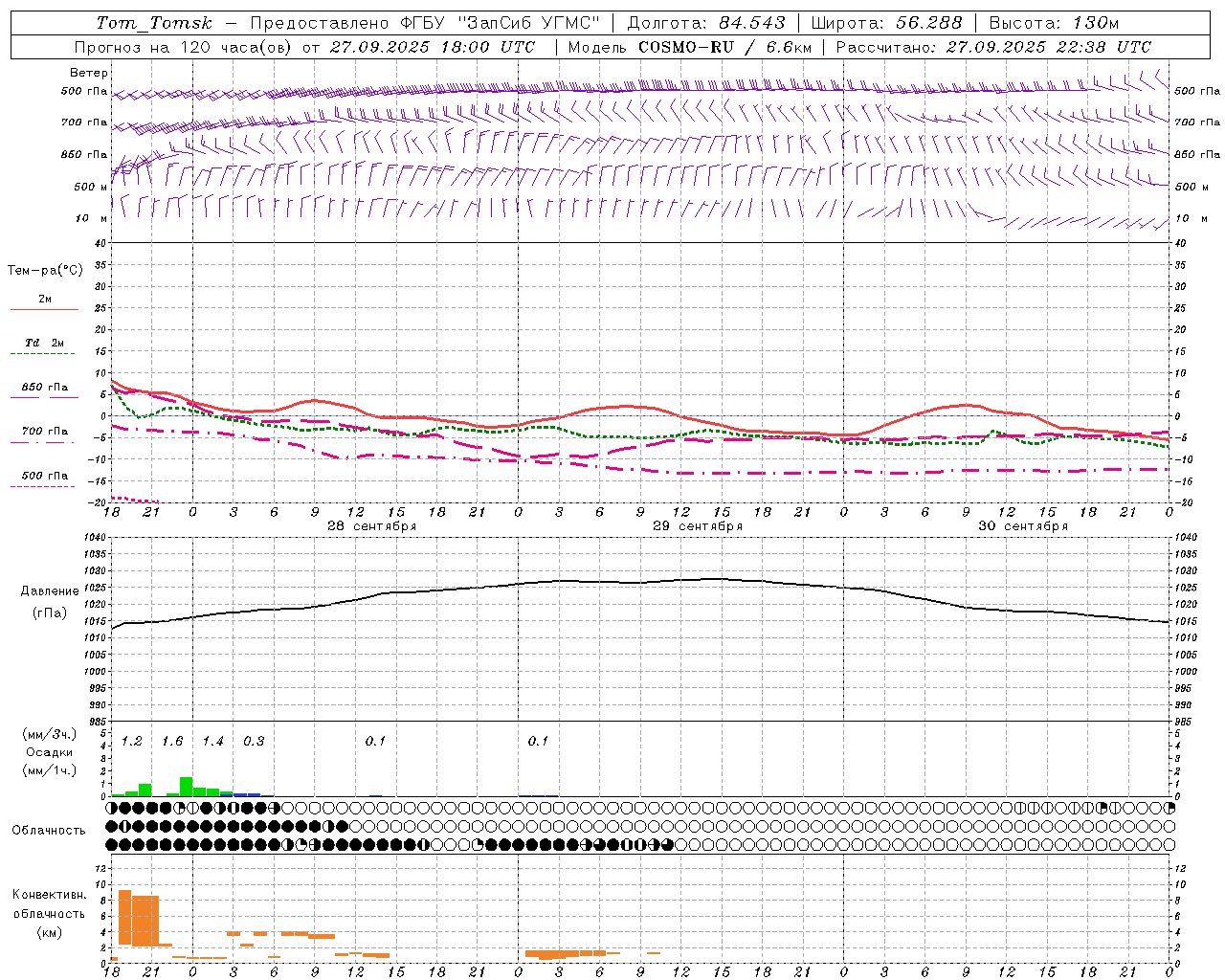Image resolution: width=1225 pixels, height=980 pixels.
Task: Click the '(мм/1ч.)' precipitation unit label
Action: (50, 770)
